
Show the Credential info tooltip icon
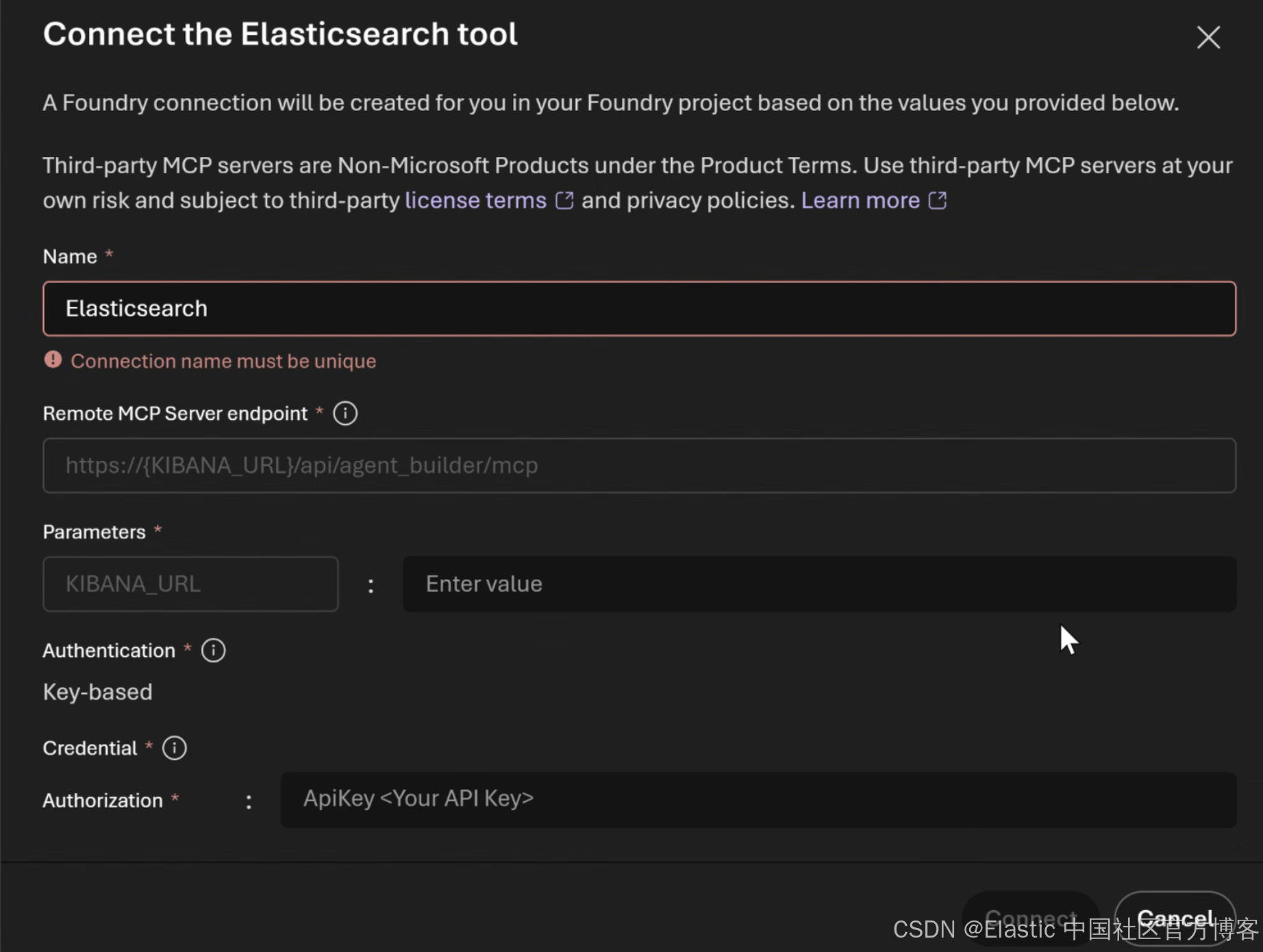tap(175, 748)
